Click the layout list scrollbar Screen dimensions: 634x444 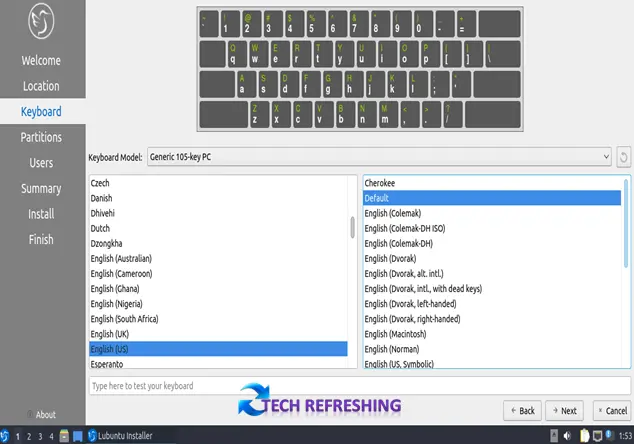point(353,227)
